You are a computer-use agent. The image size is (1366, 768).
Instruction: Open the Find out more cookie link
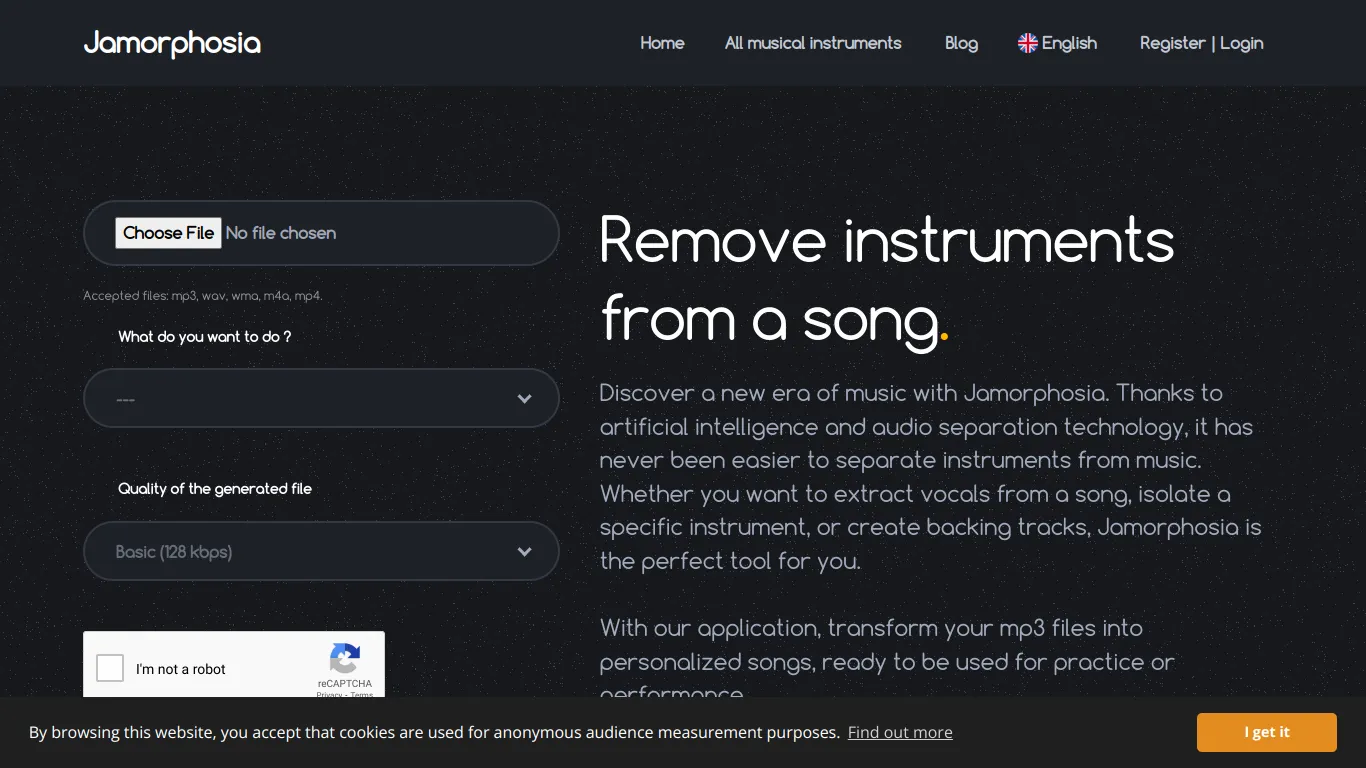900,732
